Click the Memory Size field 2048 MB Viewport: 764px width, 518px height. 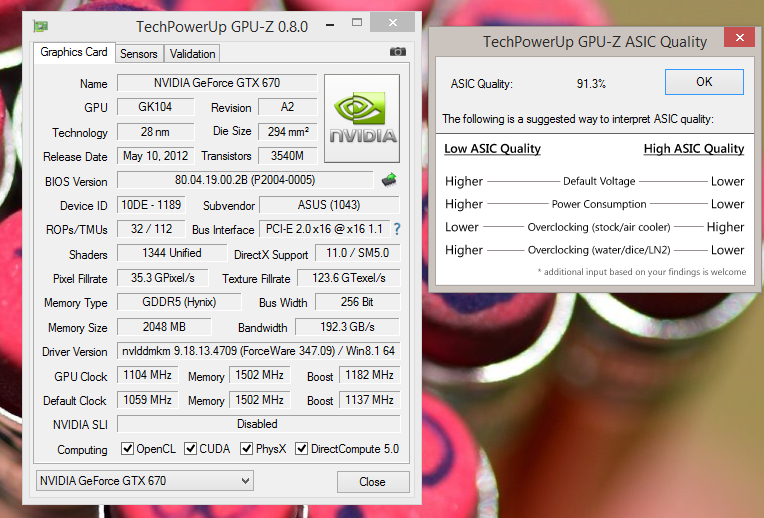(164, 326)
